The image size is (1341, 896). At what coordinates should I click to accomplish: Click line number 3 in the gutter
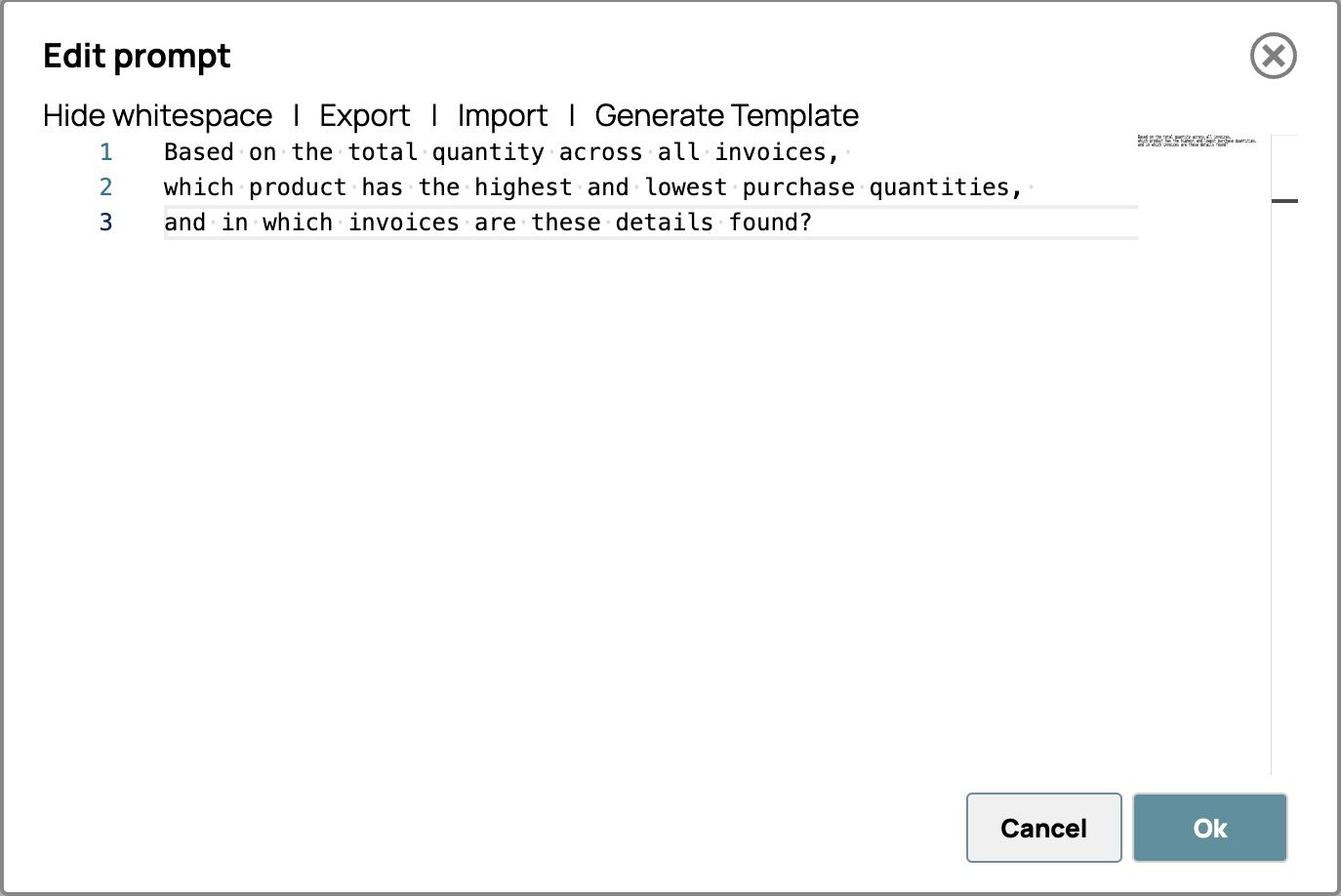(x=105, y=223)
